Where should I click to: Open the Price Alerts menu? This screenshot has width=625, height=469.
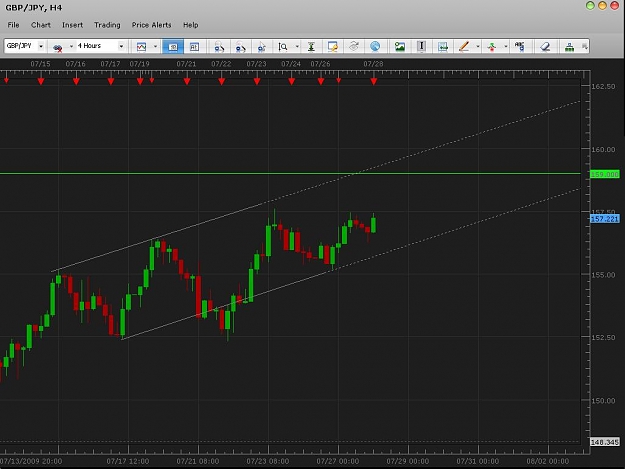(x=151, y=25)
